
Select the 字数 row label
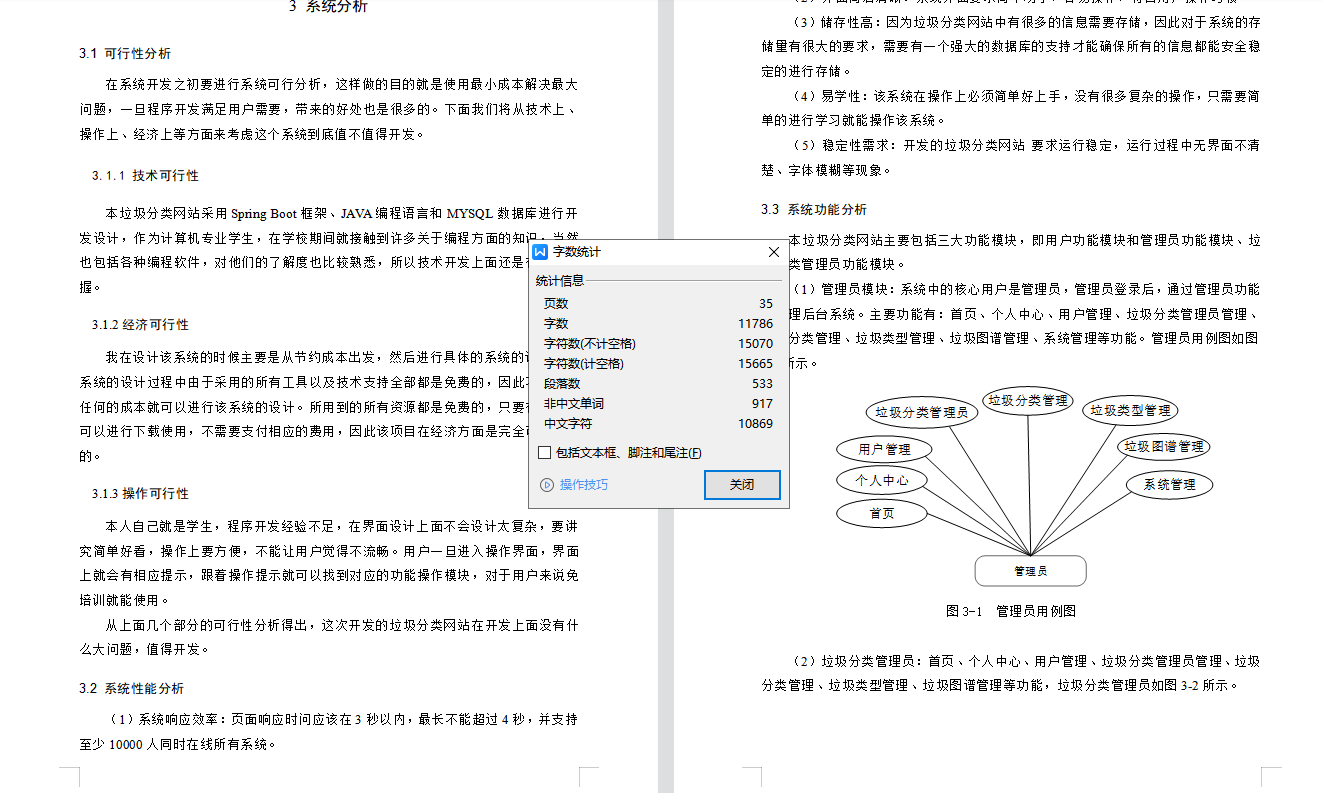(556, 323)
